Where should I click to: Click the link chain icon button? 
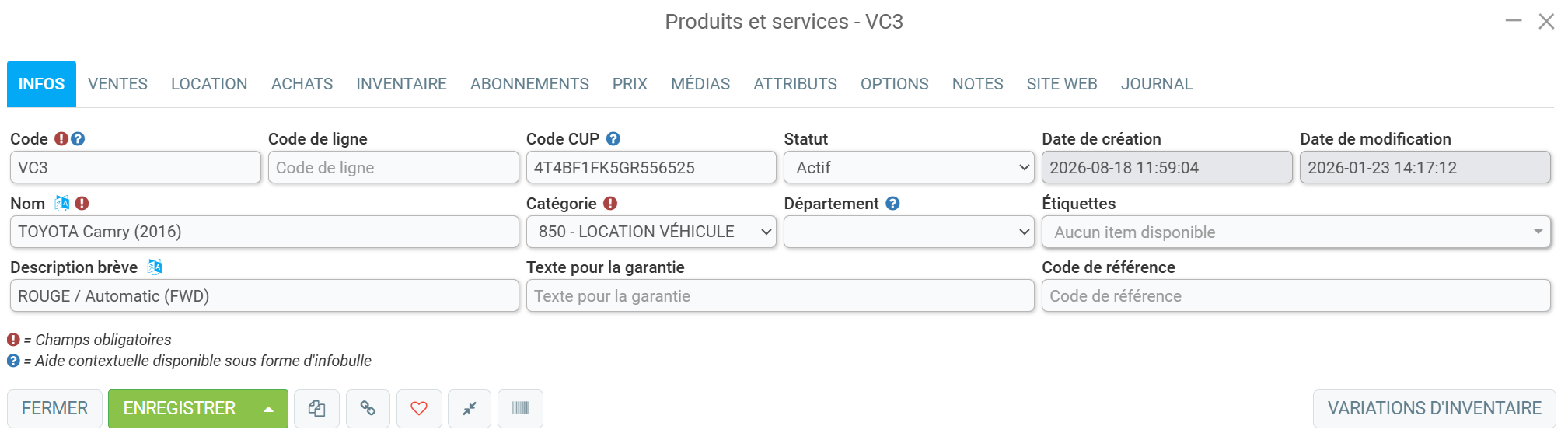[x=368, y=409]
